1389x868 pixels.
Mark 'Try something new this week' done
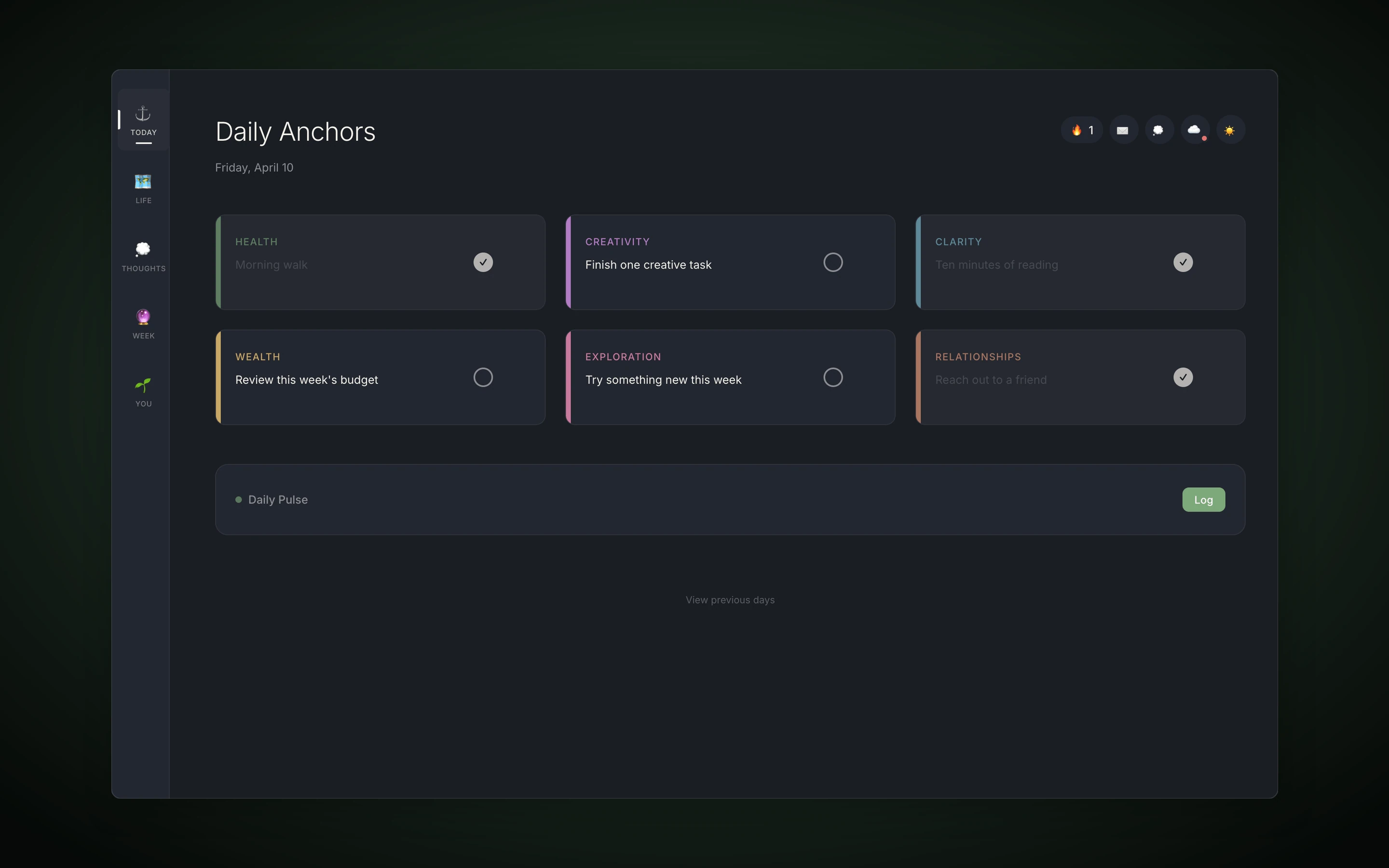[833, 377]
